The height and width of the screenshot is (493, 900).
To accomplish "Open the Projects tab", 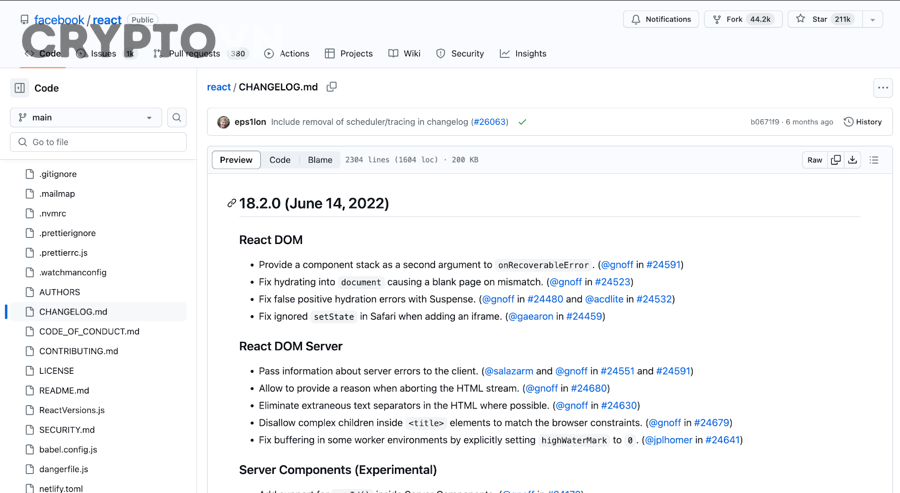I will (x=348, y=53).
